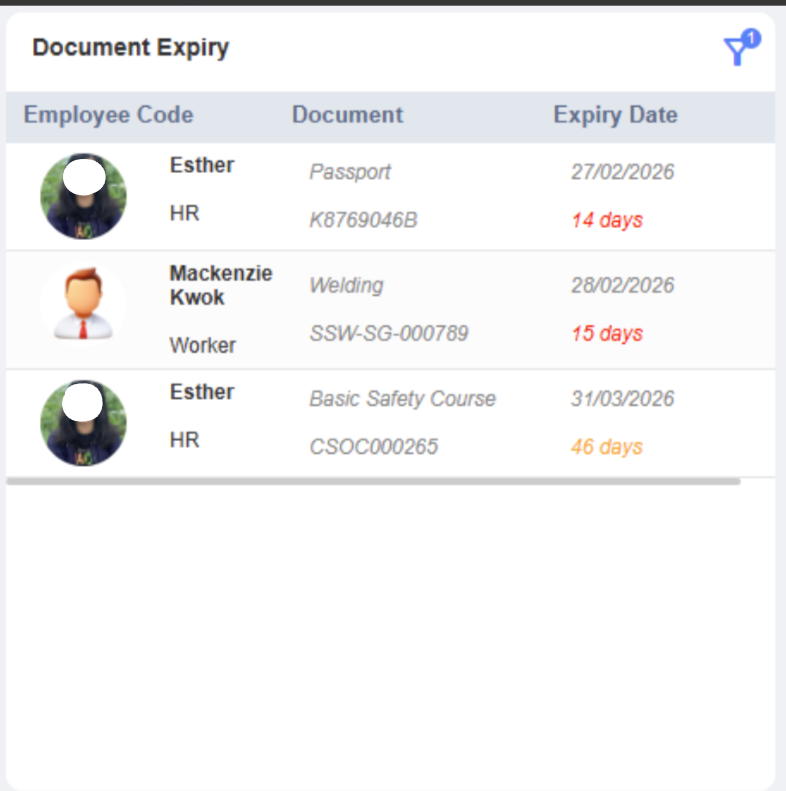Click the Passport document entry
Image resolution: width=786 pixels, height=791 pixels.
click(350, 172)
